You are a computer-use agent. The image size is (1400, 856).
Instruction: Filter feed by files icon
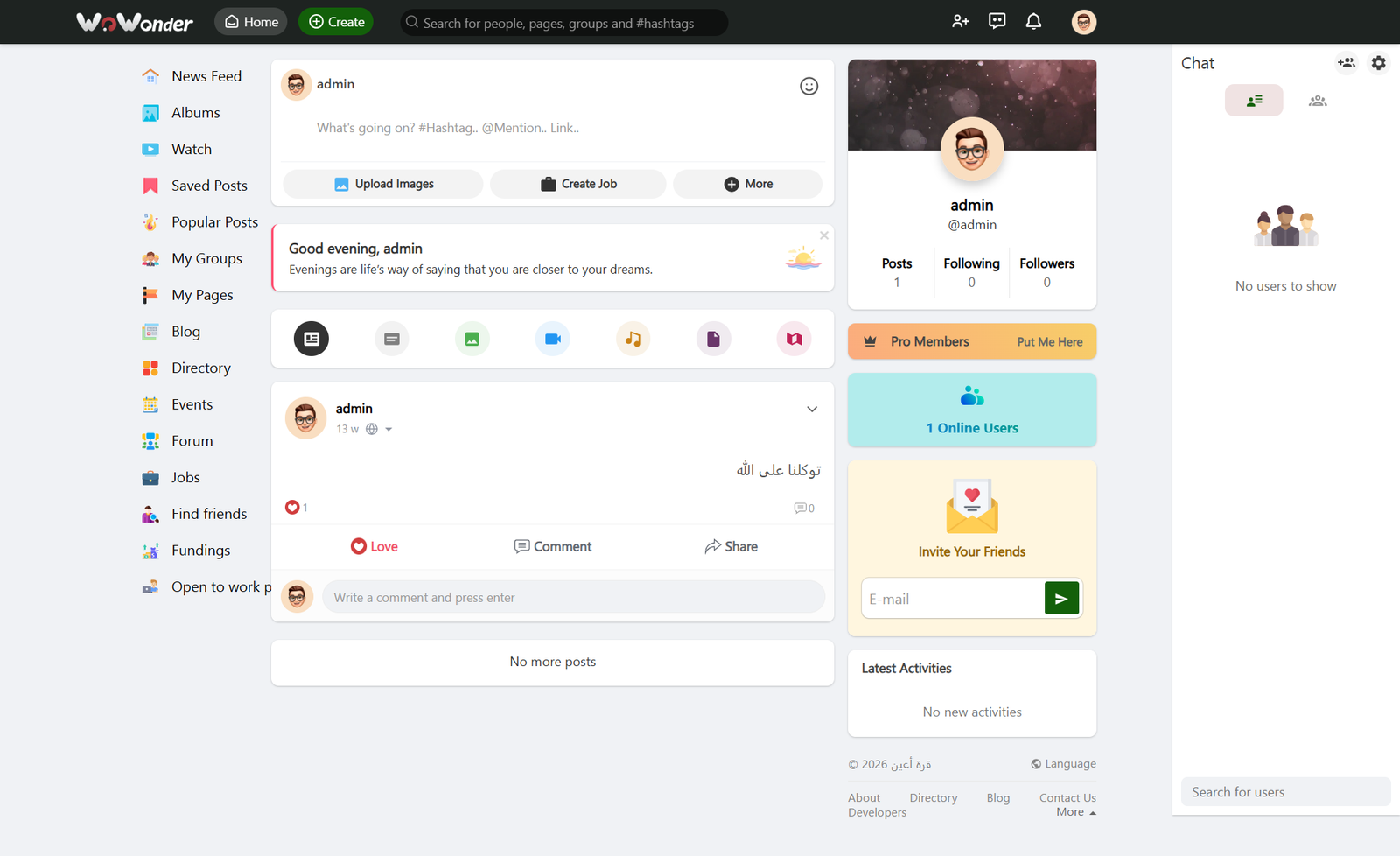click(714, 339)
